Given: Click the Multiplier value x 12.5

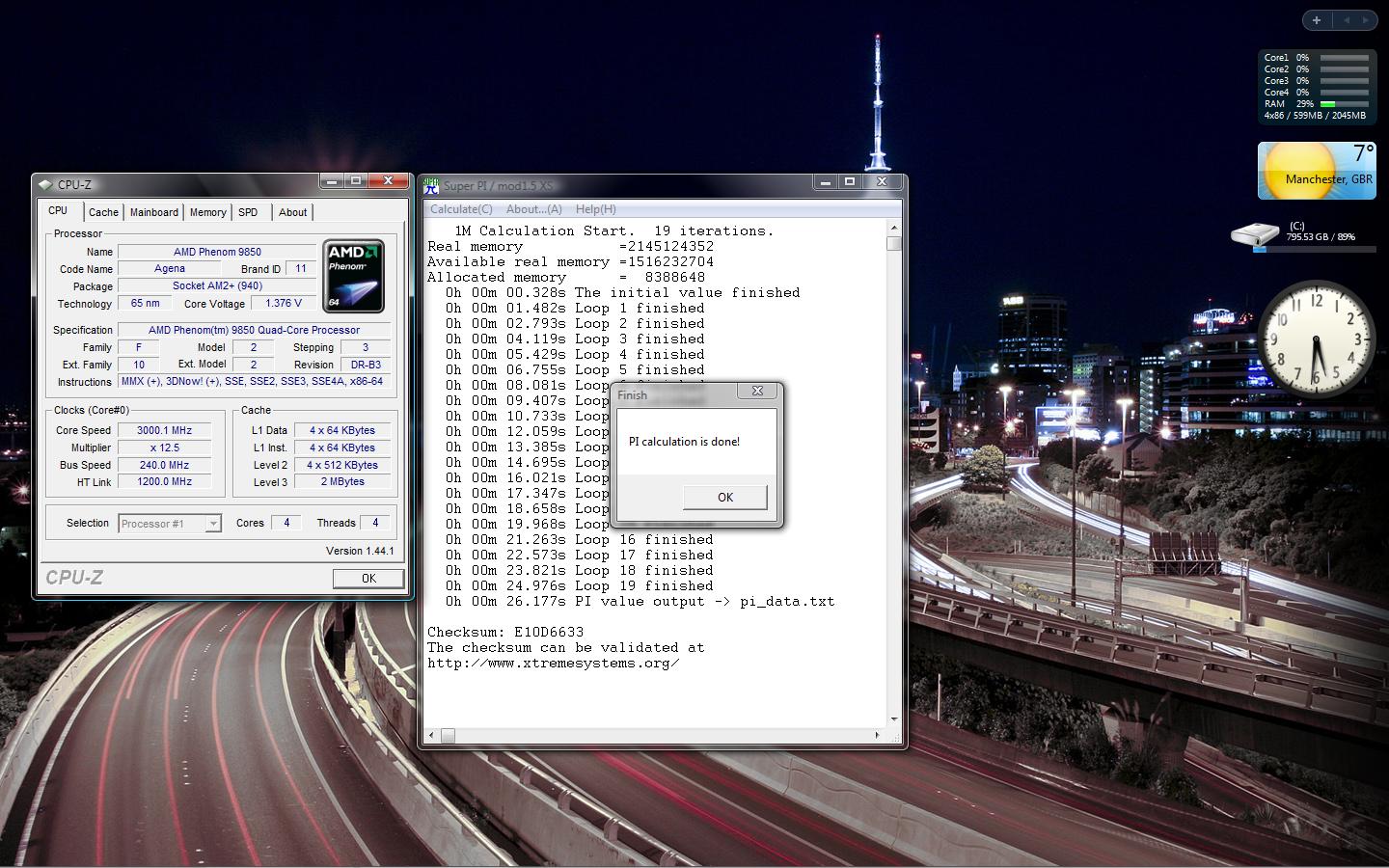Looking at the screenshot, I should point(164,448).
